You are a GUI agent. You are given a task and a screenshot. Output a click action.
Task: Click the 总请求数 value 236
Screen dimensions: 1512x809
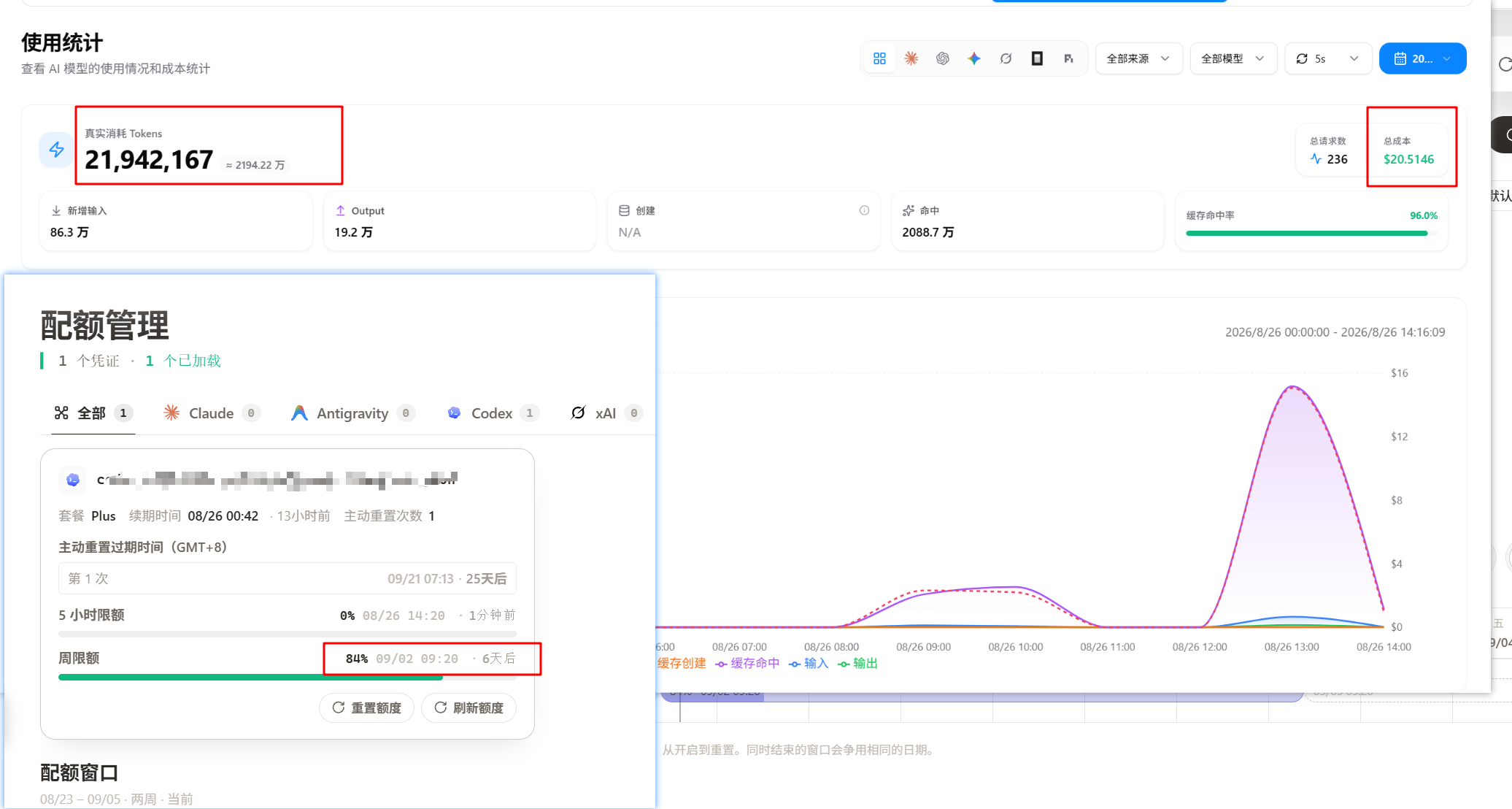(x=1337, y=159)
